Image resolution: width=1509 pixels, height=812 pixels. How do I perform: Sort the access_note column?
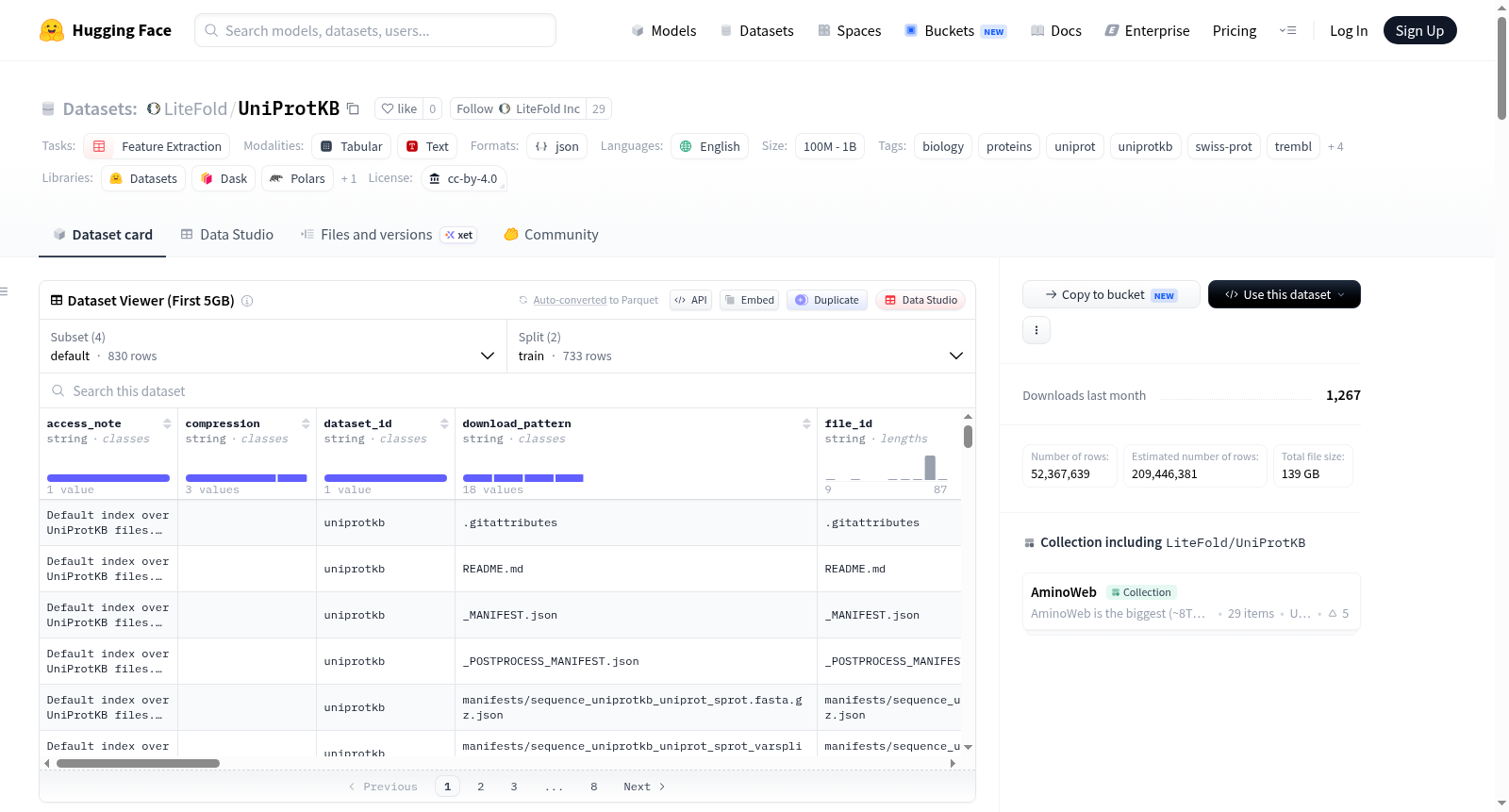coord(167,423)
